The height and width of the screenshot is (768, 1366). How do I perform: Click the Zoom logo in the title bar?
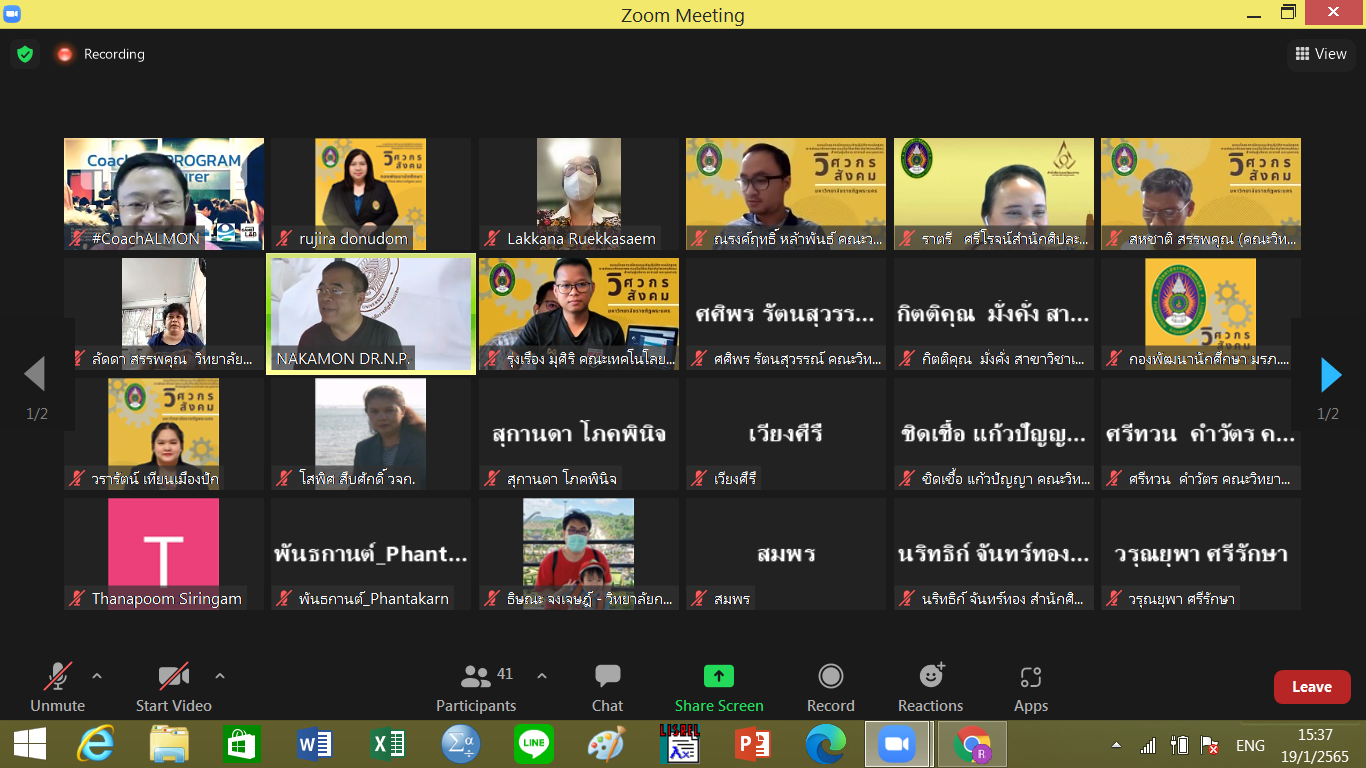(x=12, y=14)
